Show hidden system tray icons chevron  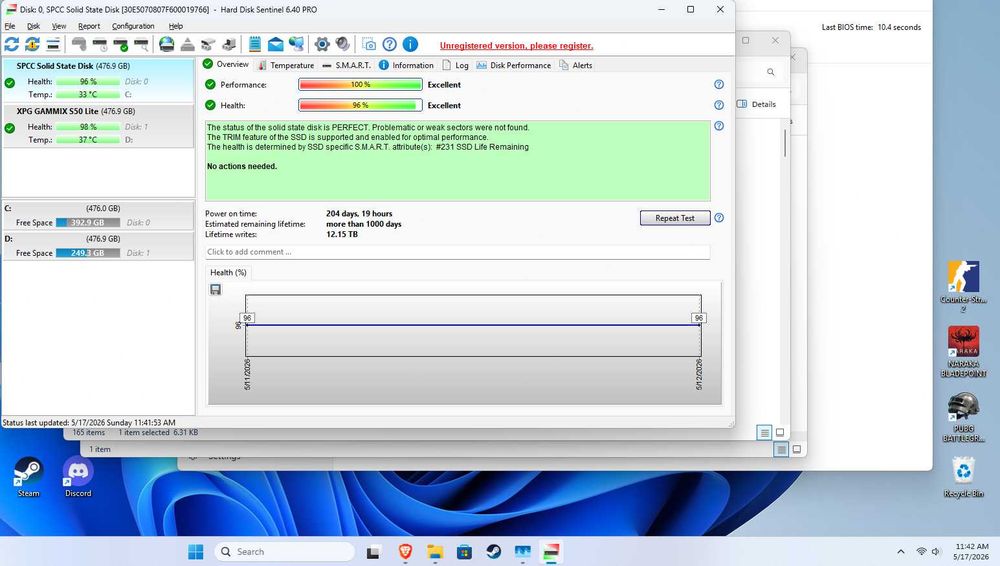[901, 551]
